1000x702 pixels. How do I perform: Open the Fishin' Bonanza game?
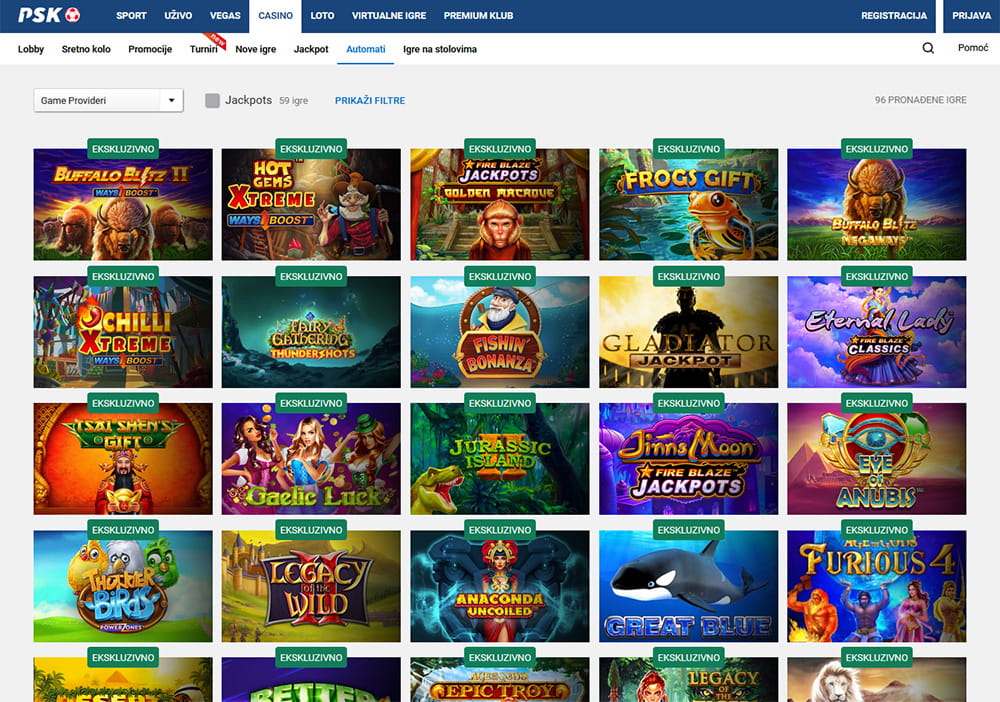500,332
